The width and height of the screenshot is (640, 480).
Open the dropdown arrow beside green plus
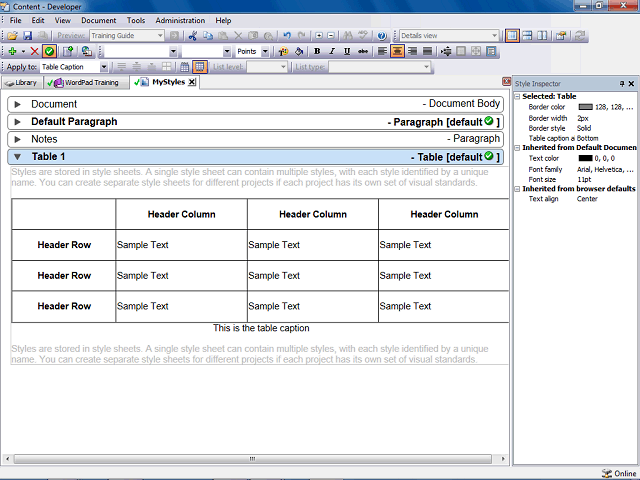pos(23,51)
